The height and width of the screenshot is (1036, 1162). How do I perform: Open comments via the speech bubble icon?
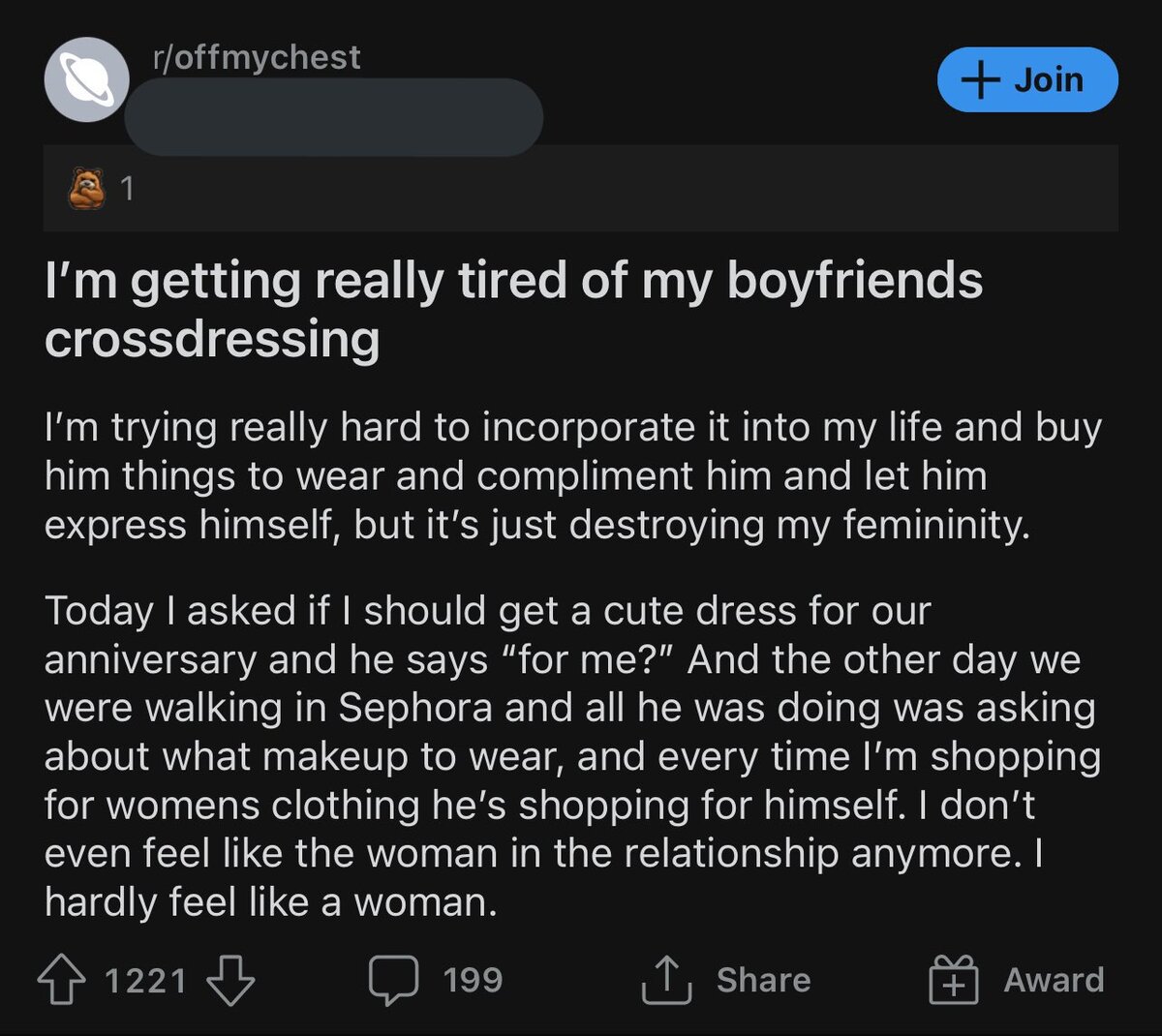click(x=393, y=980)
